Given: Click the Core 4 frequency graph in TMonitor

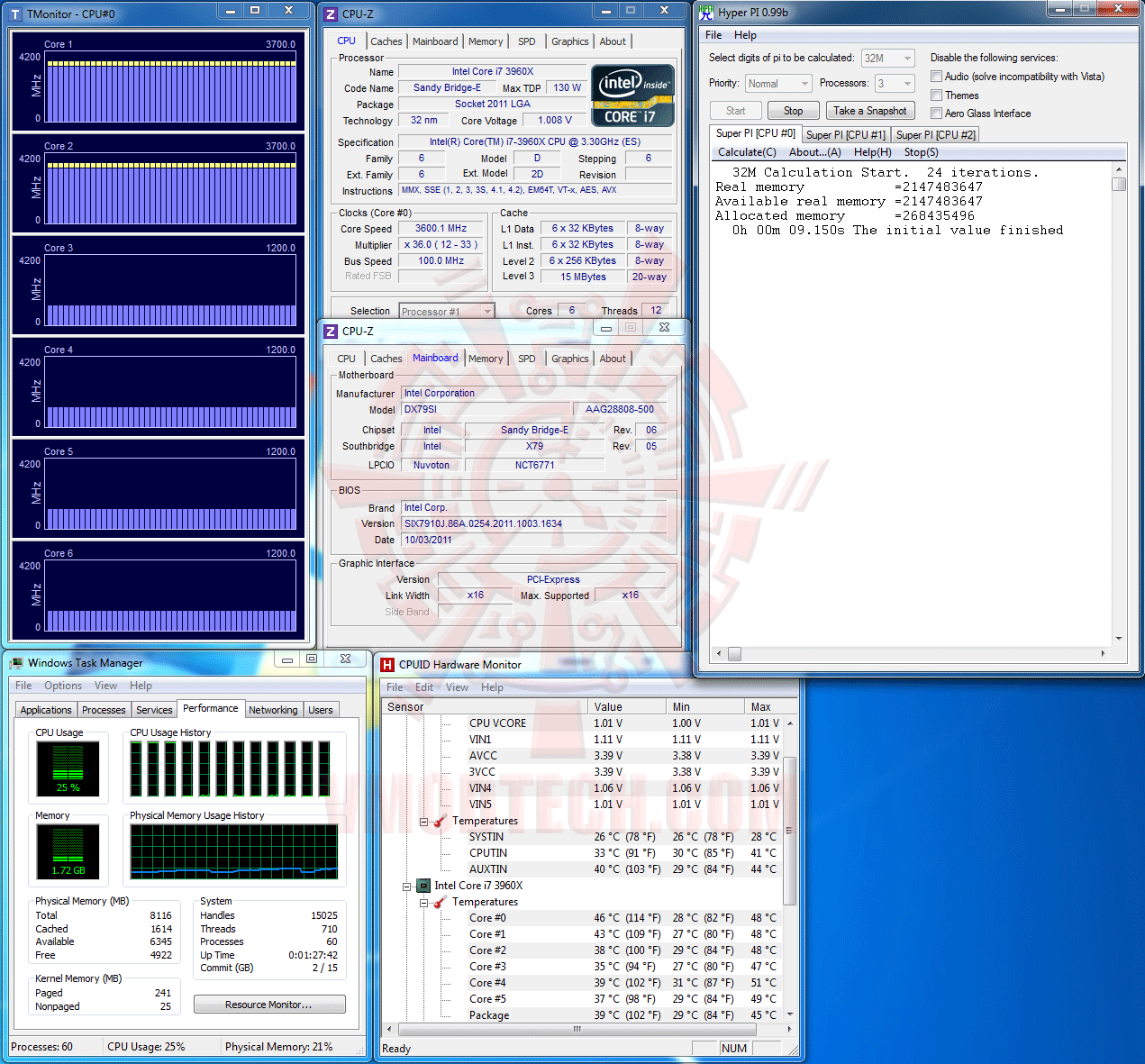Looking at the screenshot, I should (x=170, y=393).
